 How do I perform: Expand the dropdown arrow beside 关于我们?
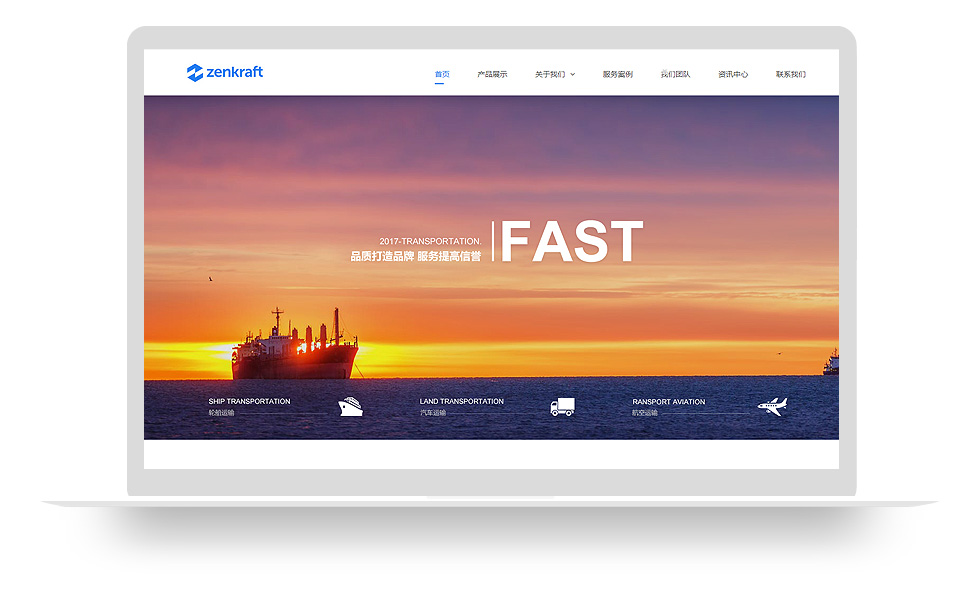click(572, 74)
